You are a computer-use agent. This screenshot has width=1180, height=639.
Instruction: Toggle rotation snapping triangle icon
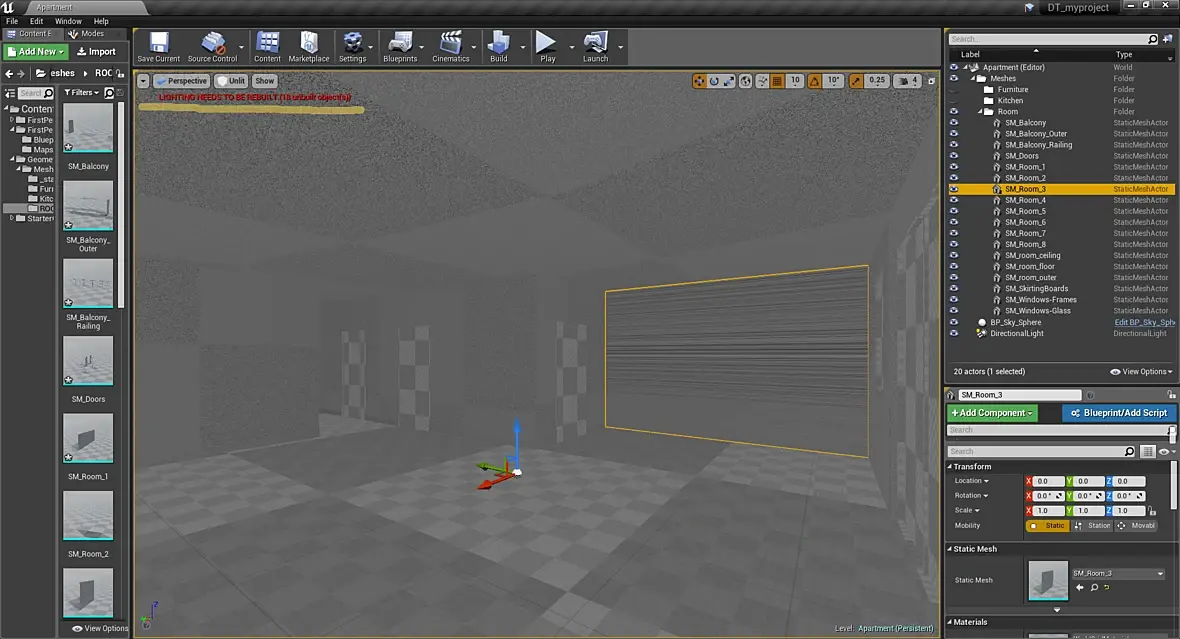coord(814,81)
